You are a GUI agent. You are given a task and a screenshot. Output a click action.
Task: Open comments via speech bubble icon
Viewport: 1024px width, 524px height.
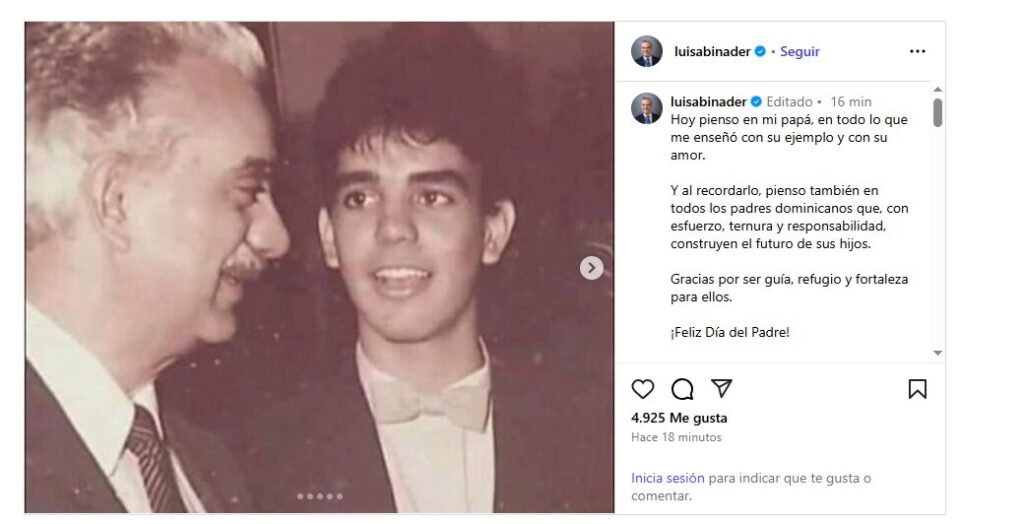tap(682, 389)
